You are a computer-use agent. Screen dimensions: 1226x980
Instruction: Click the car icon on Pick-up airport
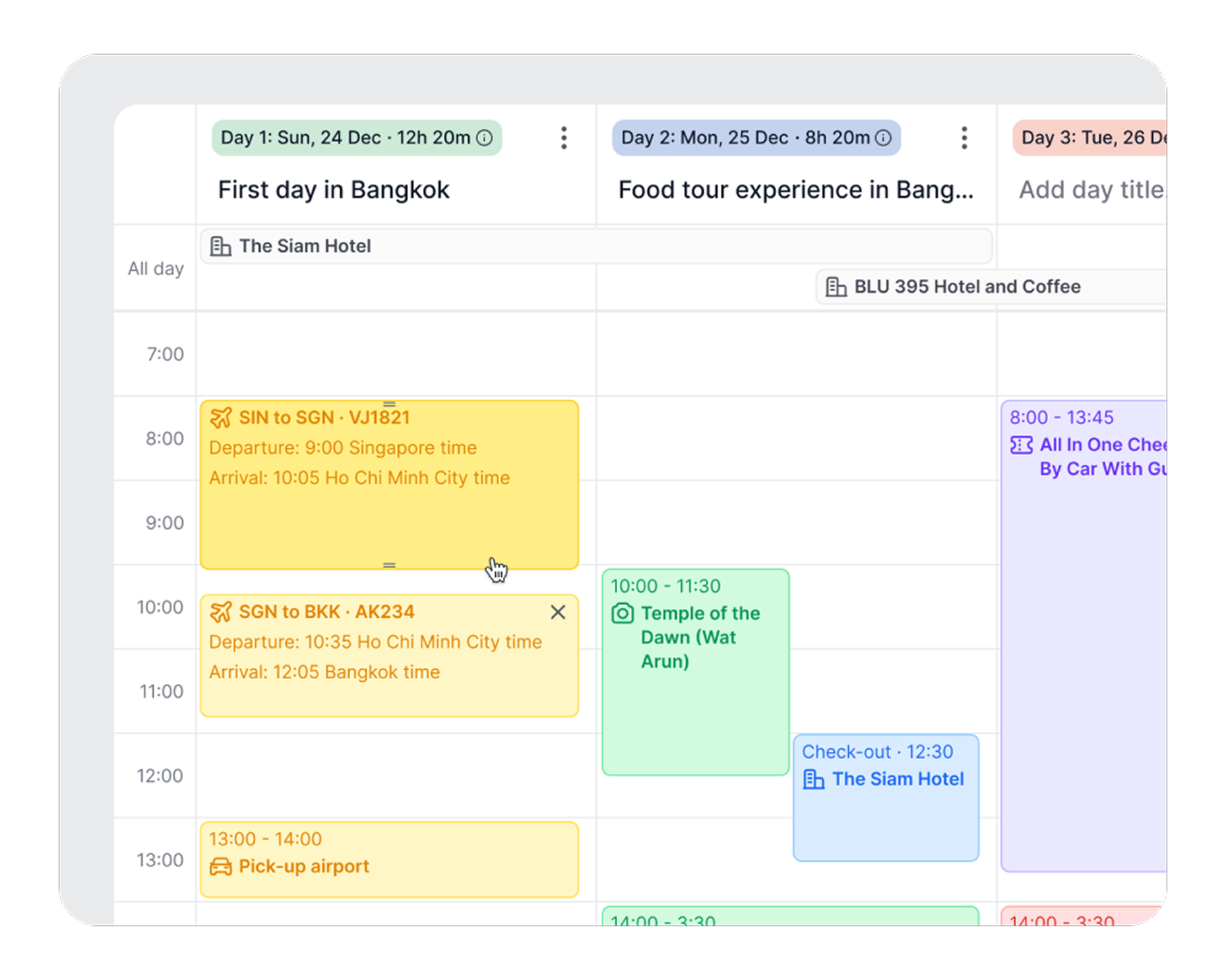click(x=221, y=867)
